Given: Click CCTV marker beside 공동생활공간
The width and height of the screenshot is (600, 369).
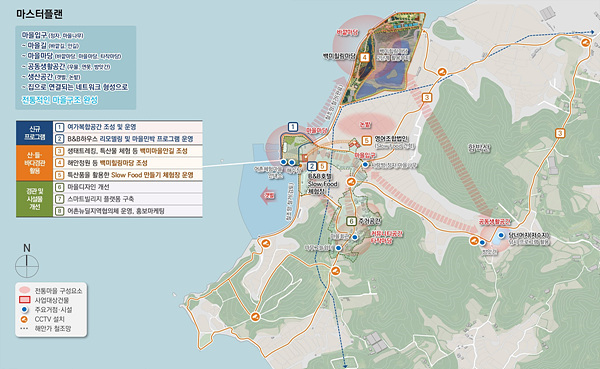Looking at the screenshot, I should (x=474, y=240).
